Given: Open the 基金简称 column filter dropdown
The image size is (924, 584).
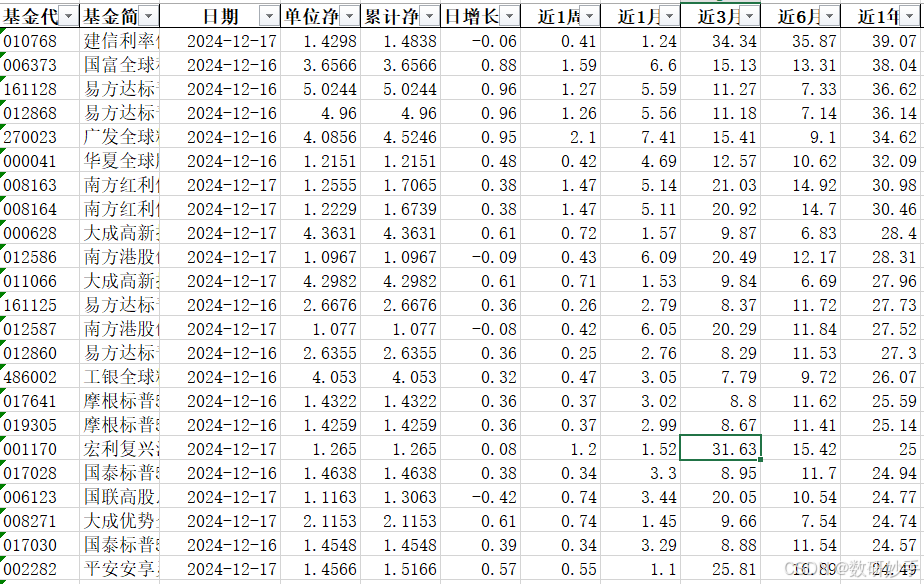Looking at the screenshot, I should (149, 17).
